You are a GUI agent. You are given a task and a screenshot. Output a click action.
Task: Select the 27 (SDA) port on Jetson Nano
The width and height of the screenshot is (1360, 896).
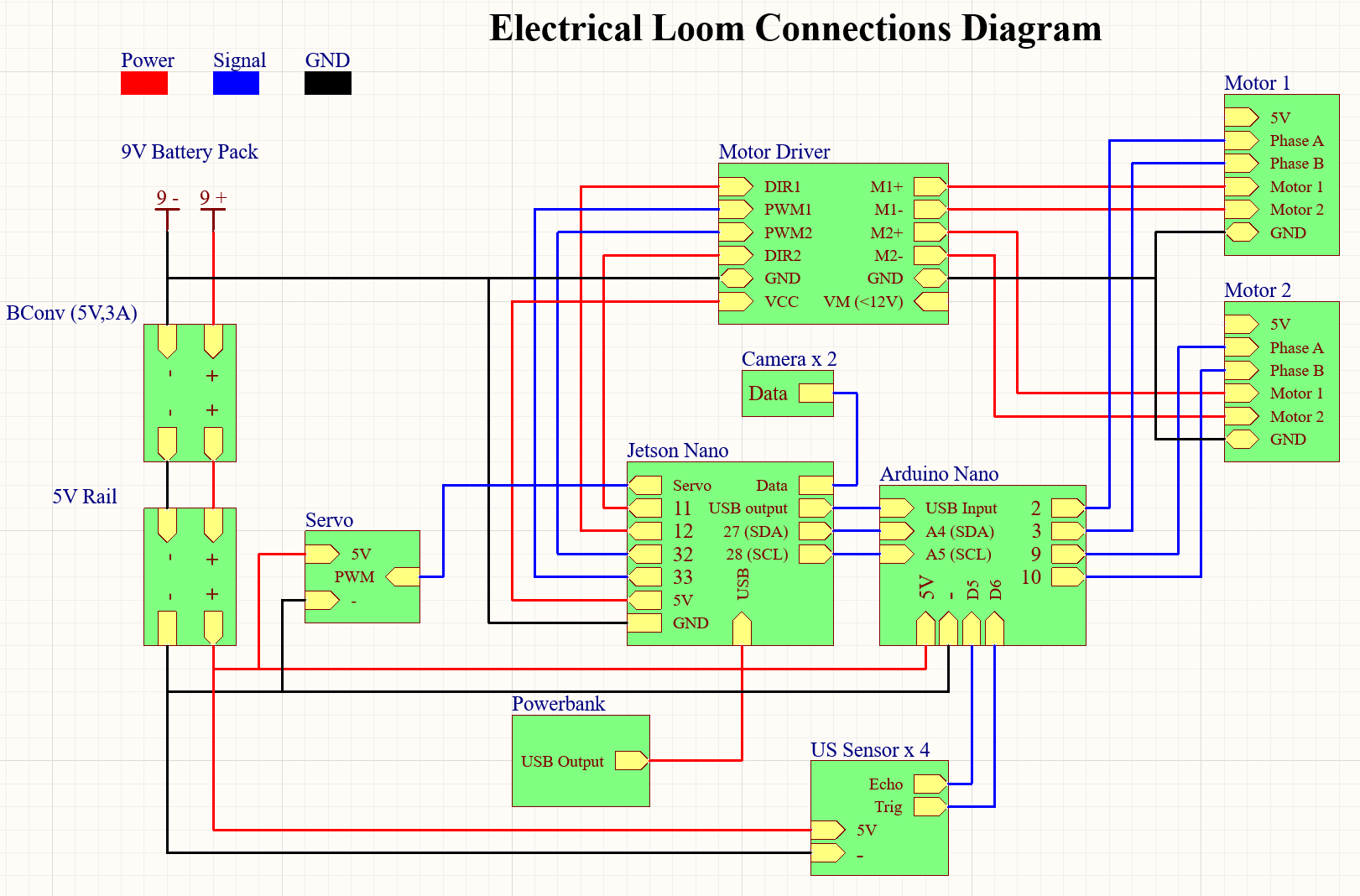click(816, 531)
